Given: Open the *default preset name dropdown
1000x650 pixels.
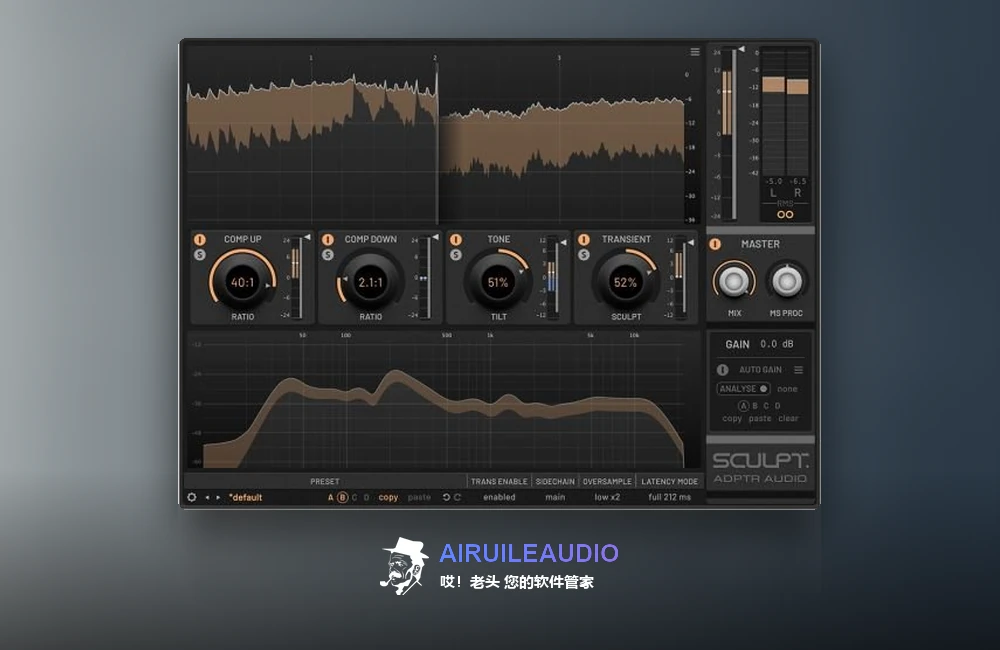Looking at the screenshot, I should [246, 498].
